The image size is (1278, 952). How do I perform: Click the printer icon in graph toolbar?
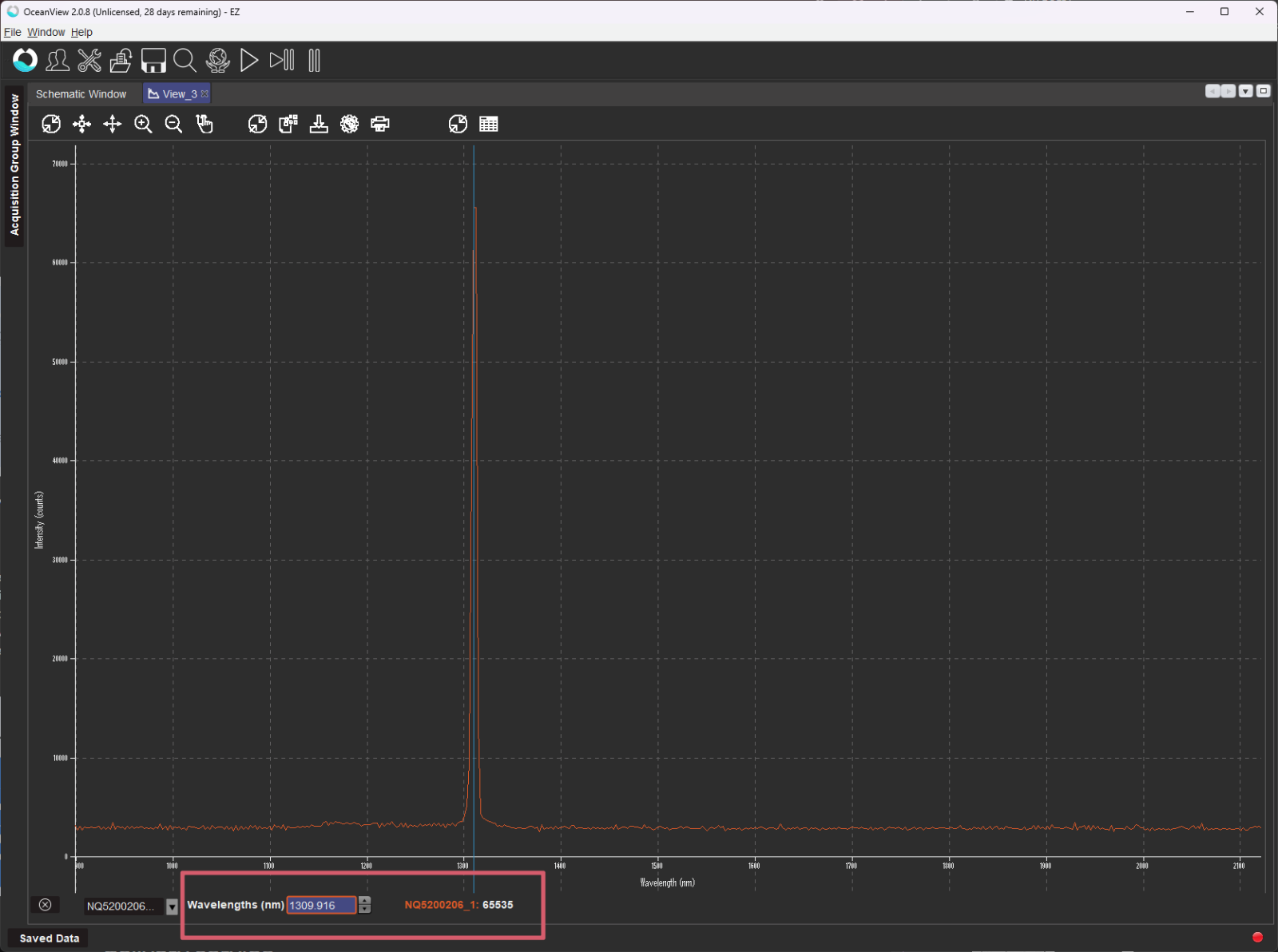380,124
